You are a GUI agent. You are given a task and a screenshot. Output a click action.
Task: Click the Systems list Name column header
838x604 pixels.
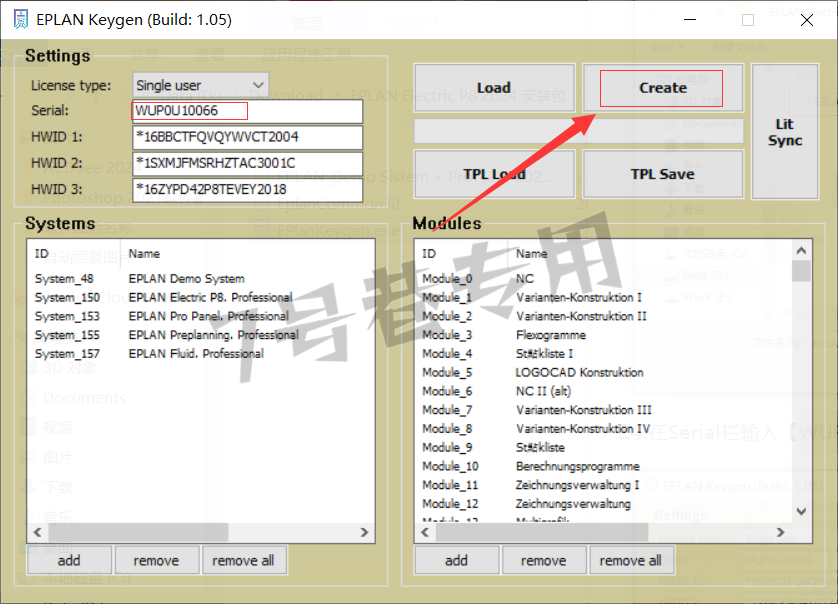click(x=144, y=254)
